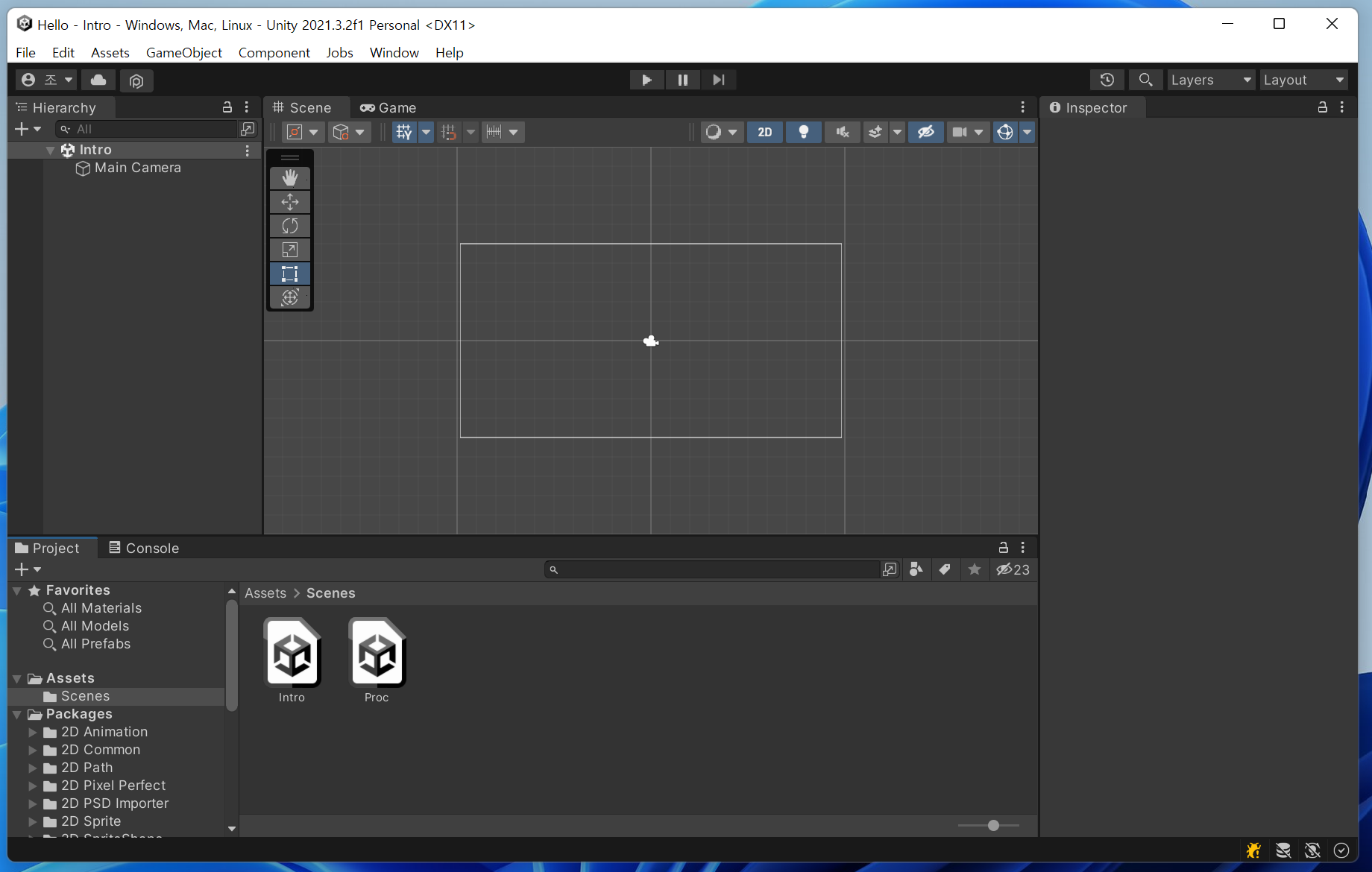Select the Move tool
The height and width of the screenshot is (872, 1372).
pyautogui.click(x=290, y=201)
